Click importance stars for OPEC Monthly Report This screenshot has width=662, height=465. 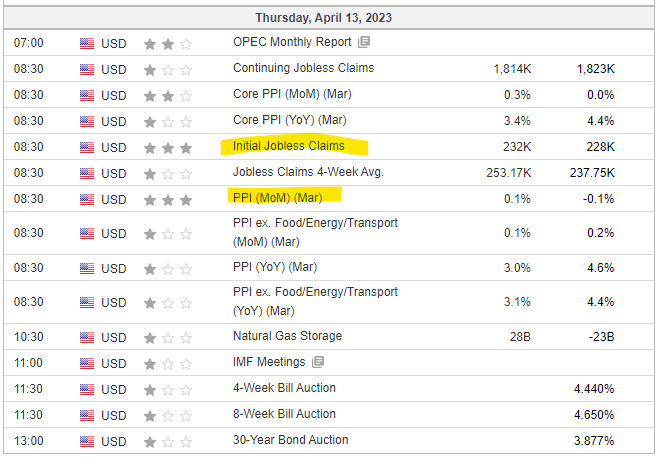click(x=168, y=44)
